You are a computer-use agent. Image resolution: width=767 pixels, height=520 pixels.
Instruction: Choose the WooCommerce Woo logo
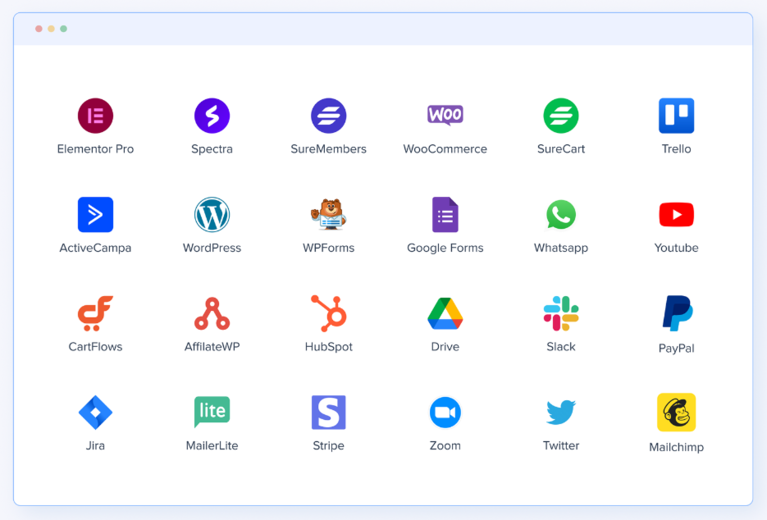tap(445, 115)
